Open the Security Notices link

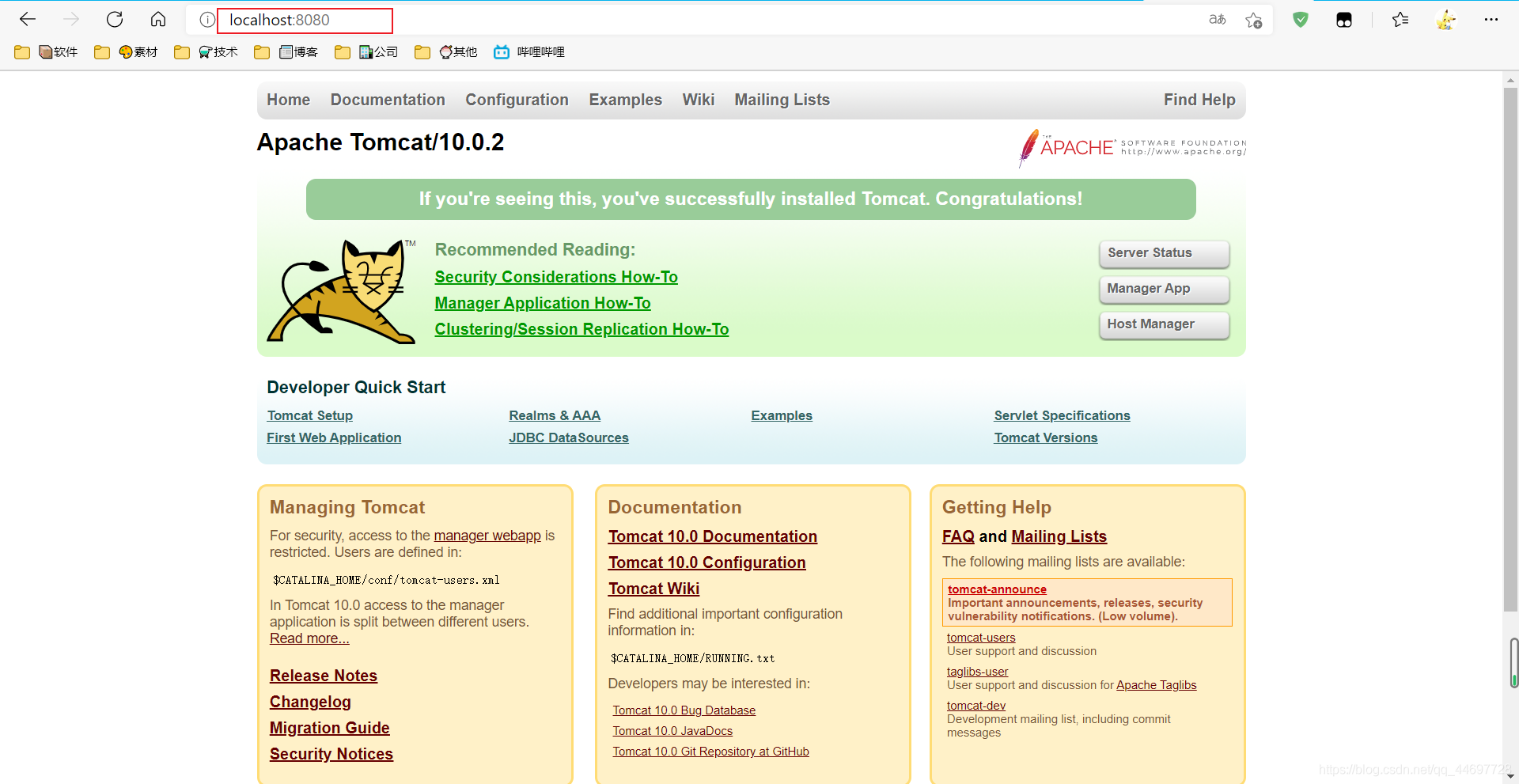coord(331,754)
